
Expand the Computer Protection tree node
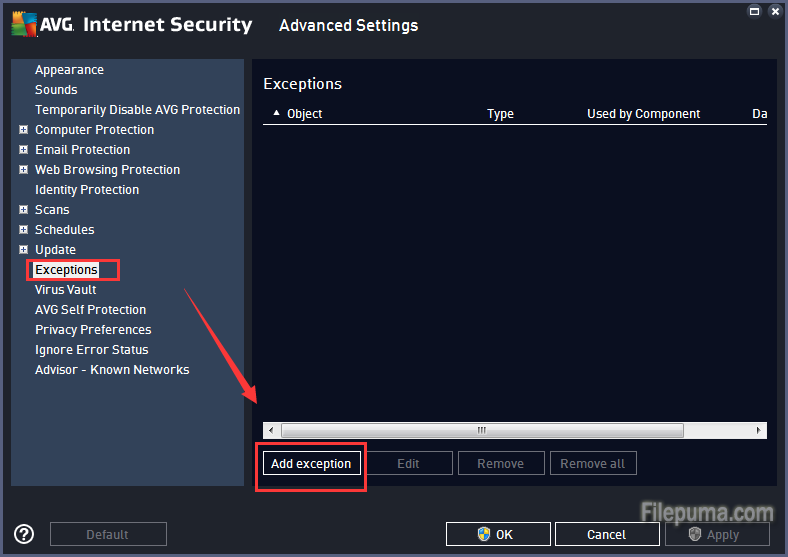point(23,130)
